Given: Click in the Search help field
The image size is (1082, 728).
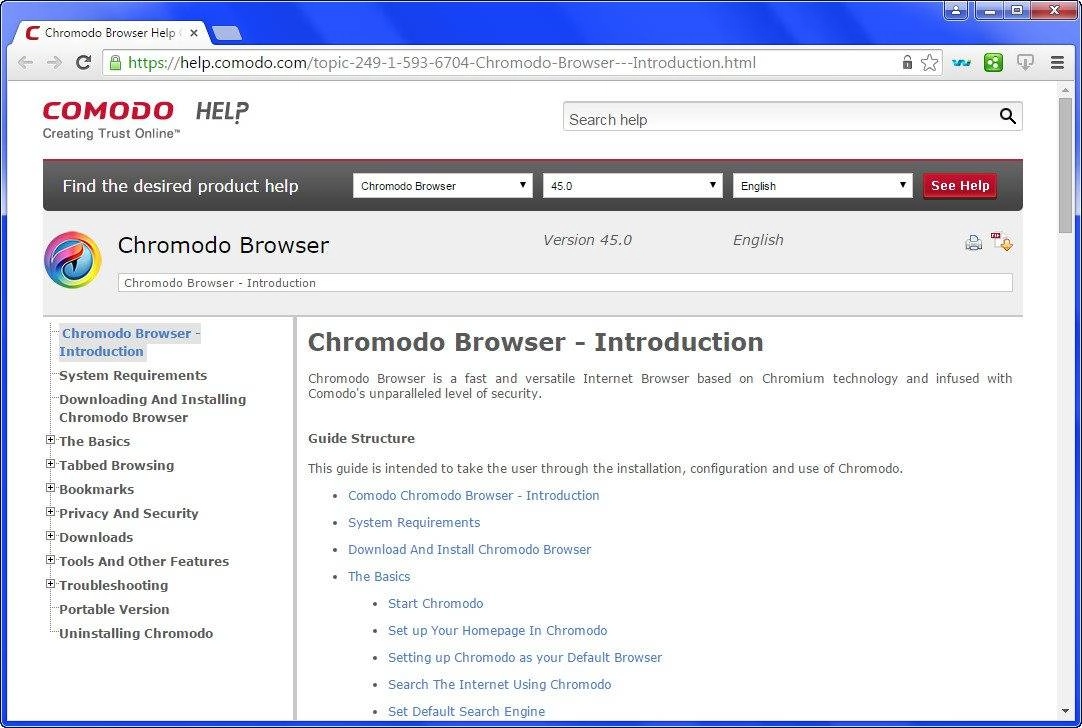Looking at the screenshot, I should pyautogui.click(x=780, y=117).
